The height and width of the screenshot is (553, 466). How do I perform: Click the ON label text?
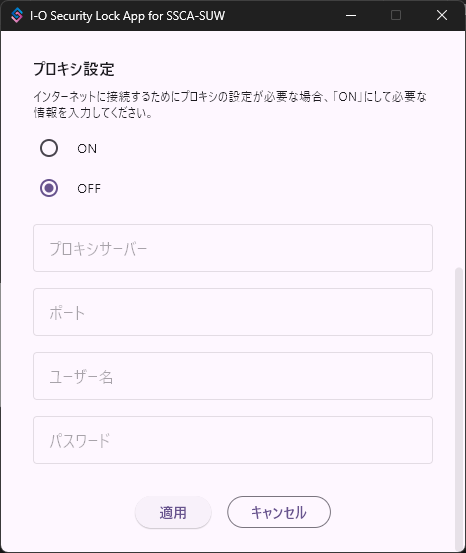[87, 148]
